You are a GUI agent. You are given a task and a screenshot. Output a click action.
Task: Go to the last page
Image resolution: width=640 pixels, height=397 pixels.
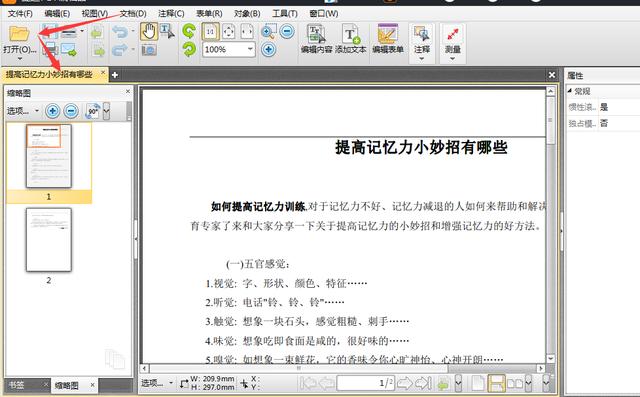[423, 383]
